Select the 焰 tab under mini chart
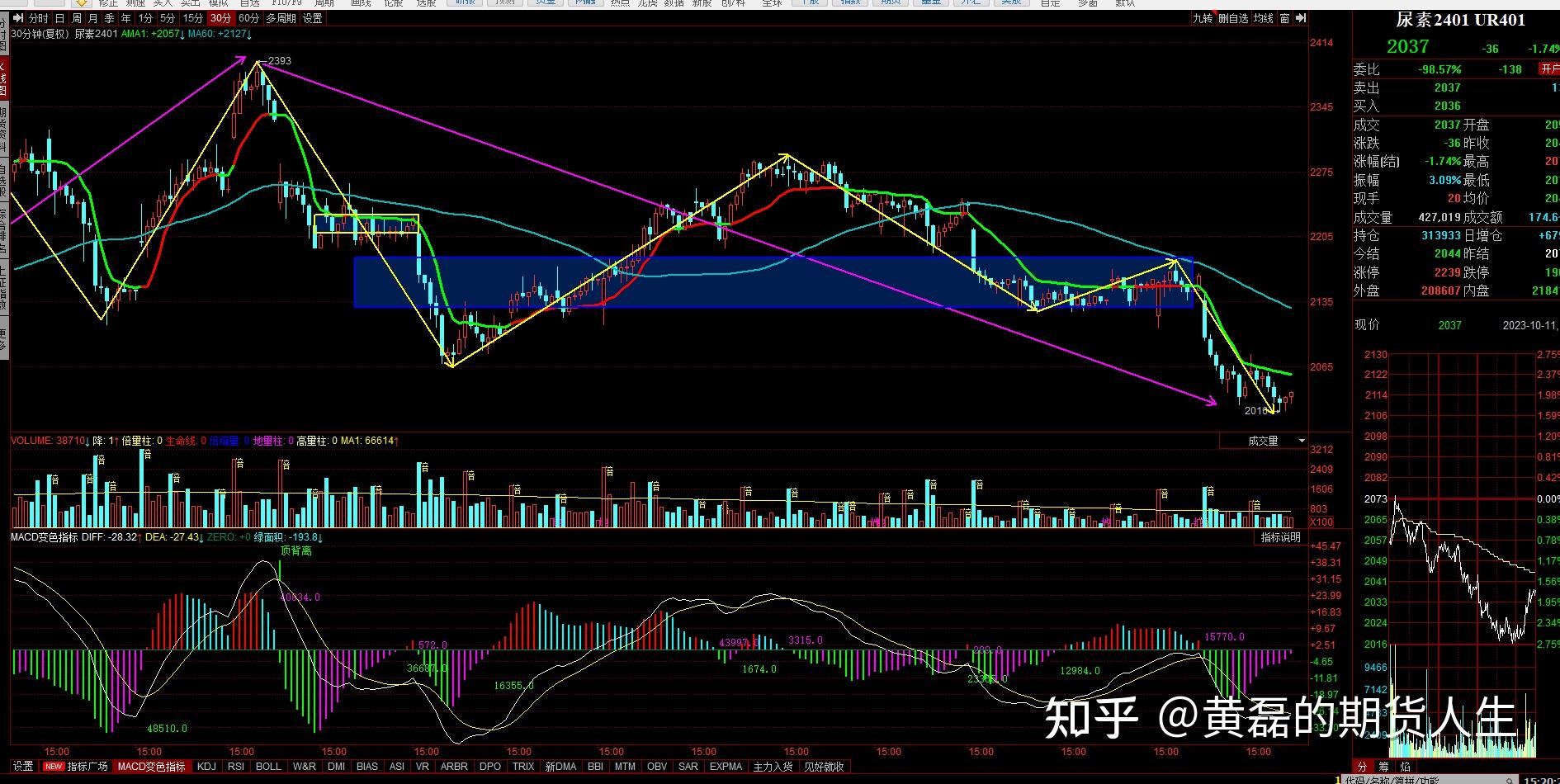1560x784 pixels. (1405, 767)
